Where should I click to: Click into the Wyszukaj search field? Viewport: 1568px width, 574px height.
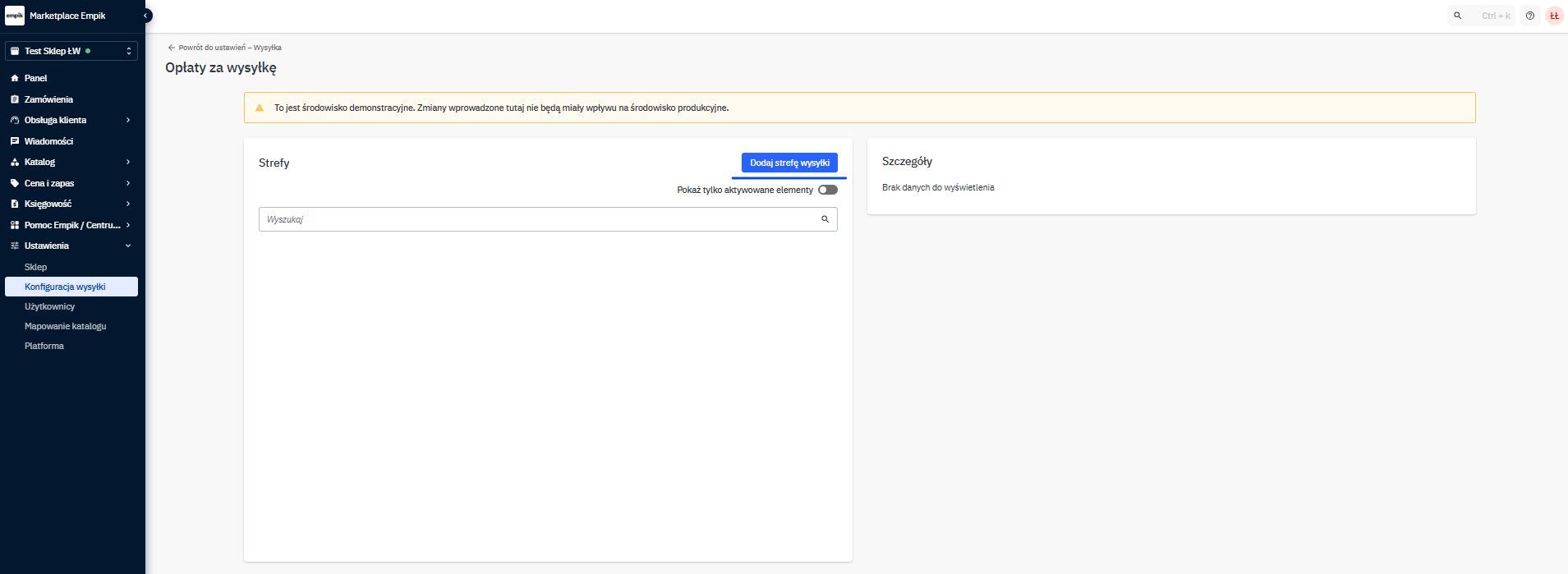tap(538, 219)
